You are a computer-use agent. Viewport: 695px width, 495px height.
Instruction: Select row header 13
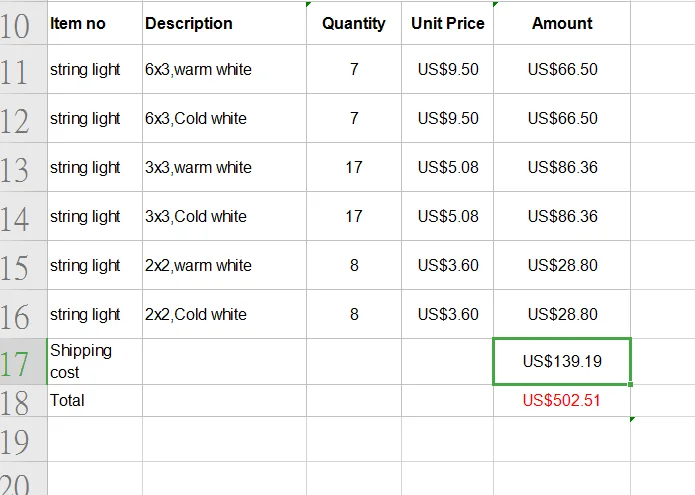pos(23,168)
